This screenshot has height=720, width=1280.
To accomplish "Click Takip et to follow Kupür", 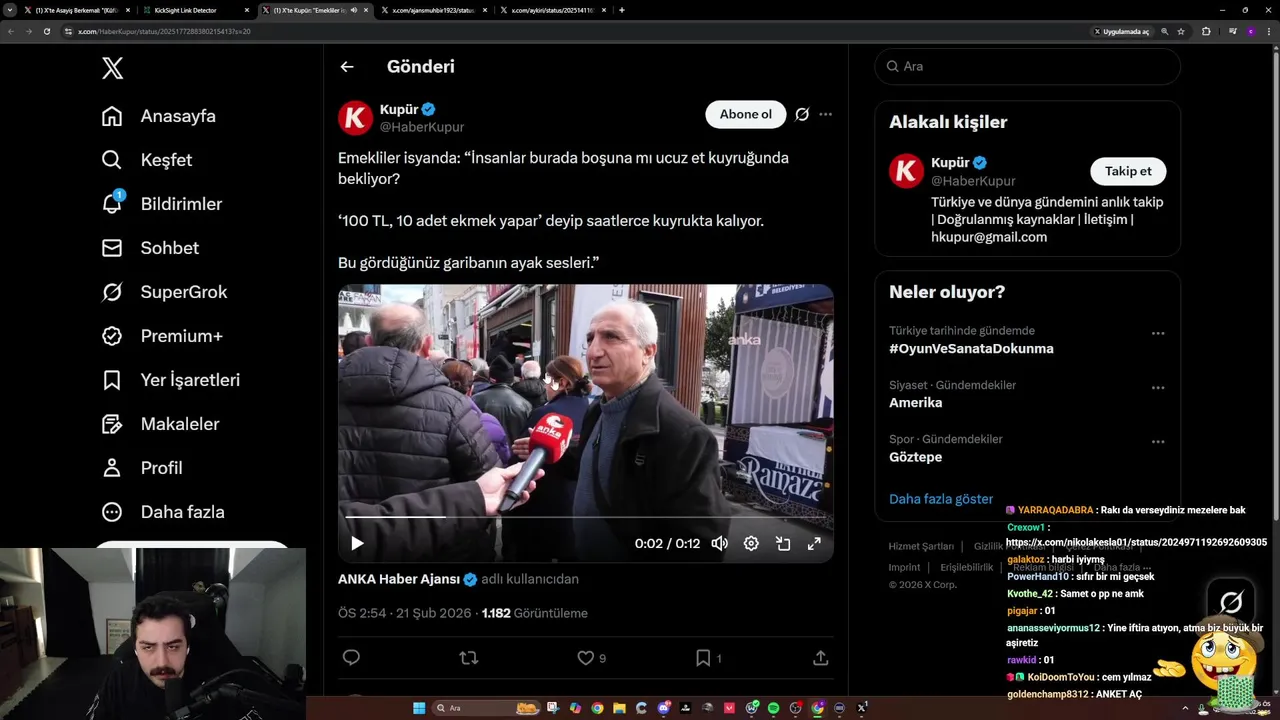I will tap(1128, 171).
